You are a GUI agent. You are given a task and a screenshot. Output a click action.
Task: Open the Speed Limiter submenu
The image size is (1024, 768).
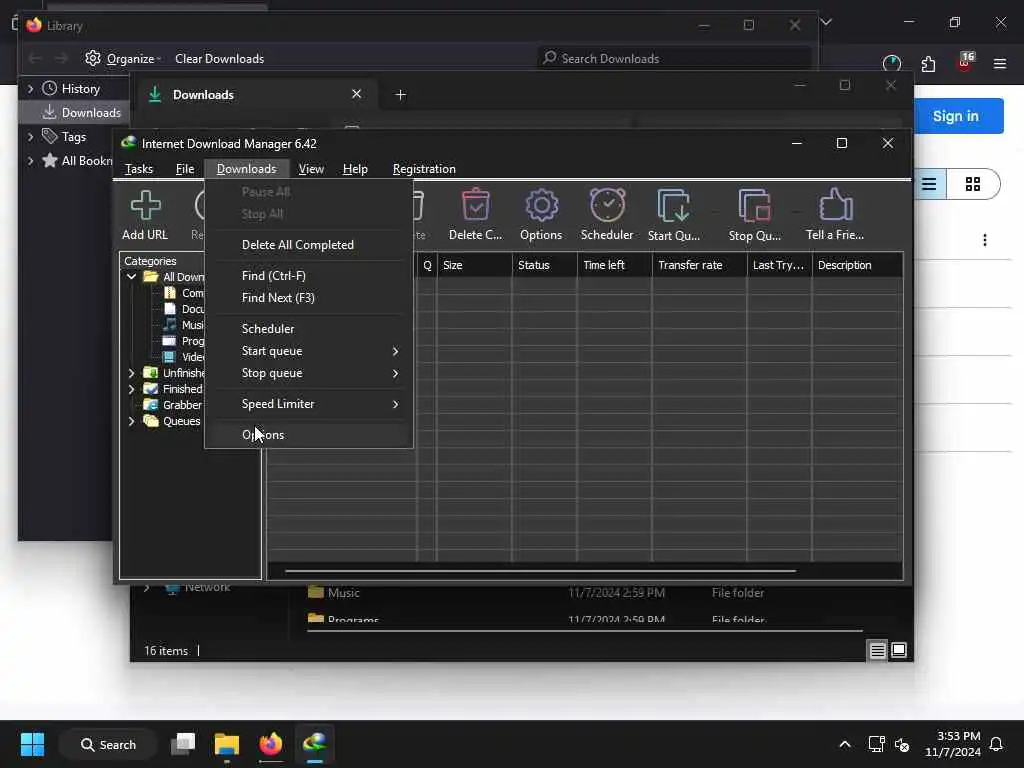point(309,404)
